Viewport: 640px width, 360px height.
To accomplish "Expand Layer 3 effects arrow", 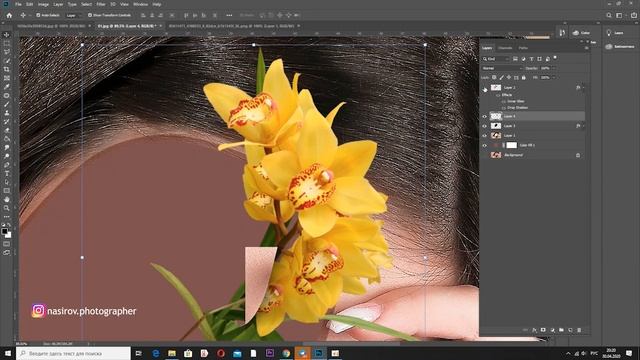I will click(583, 126).
